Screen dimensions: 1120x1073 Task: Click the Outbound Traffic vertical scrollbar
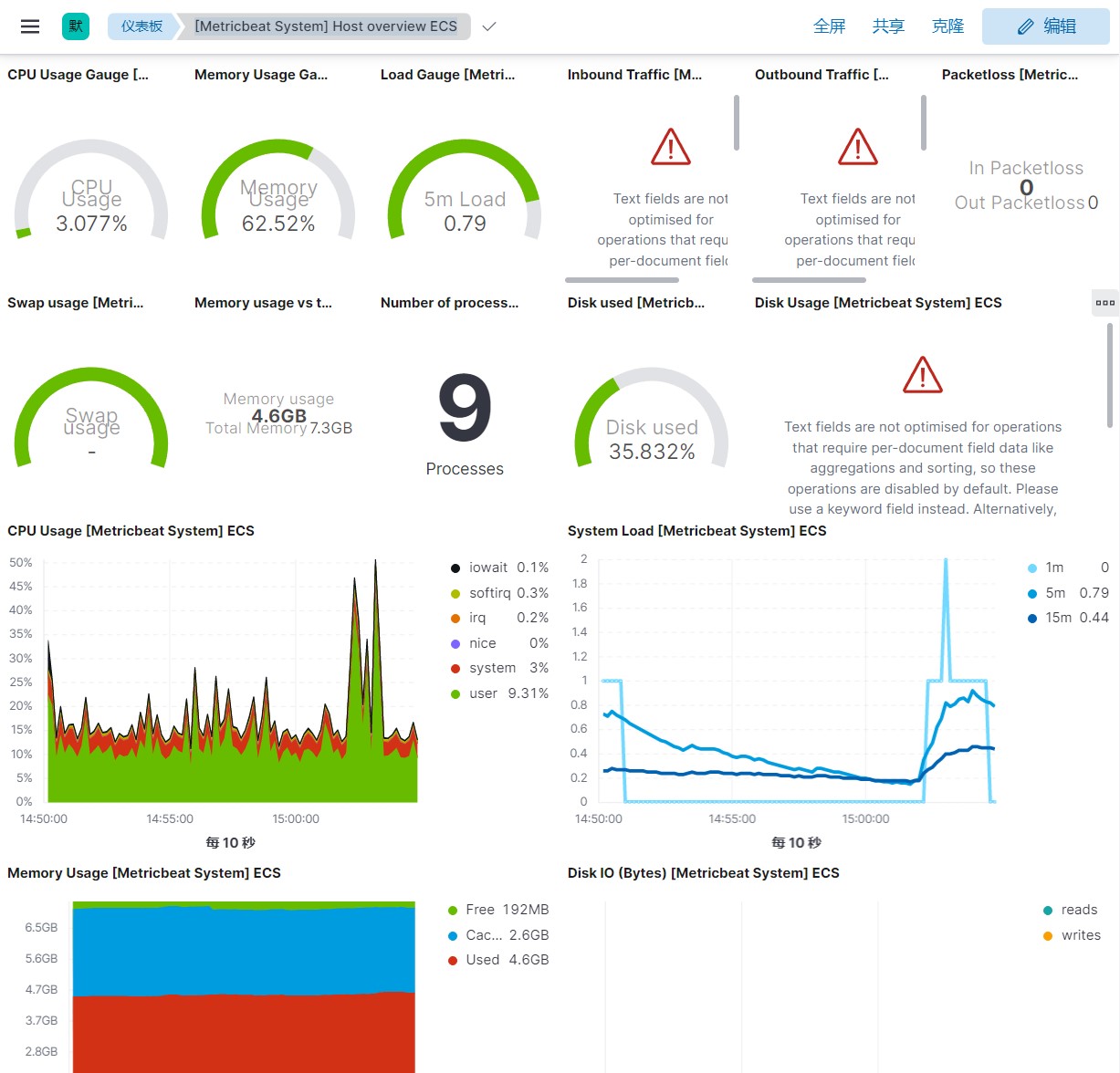click(924, 122)
